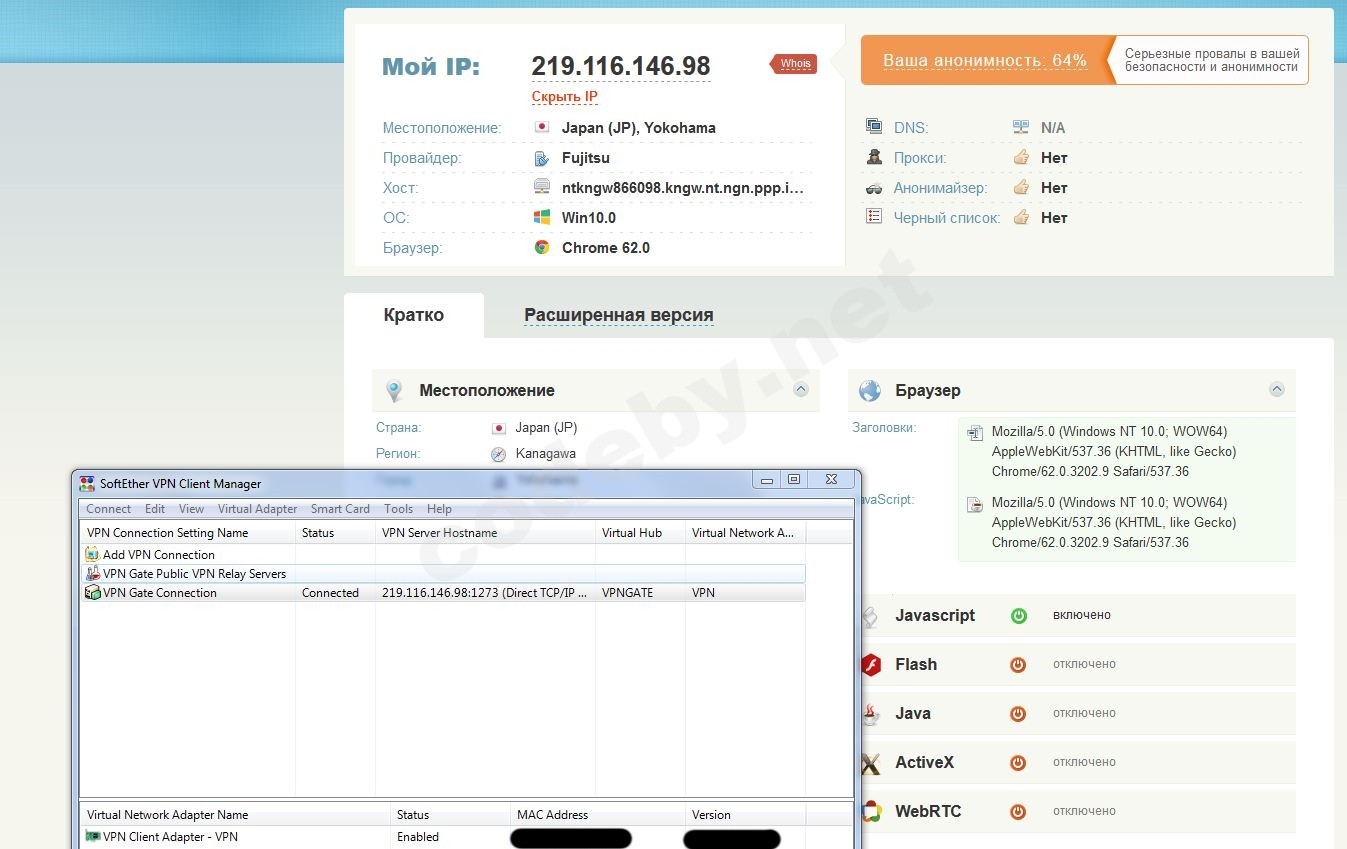This screenshot has height=849, width=1347.
Task: Toggle the Flash disabled power indicator
Action: click(x=1018, y=664)
